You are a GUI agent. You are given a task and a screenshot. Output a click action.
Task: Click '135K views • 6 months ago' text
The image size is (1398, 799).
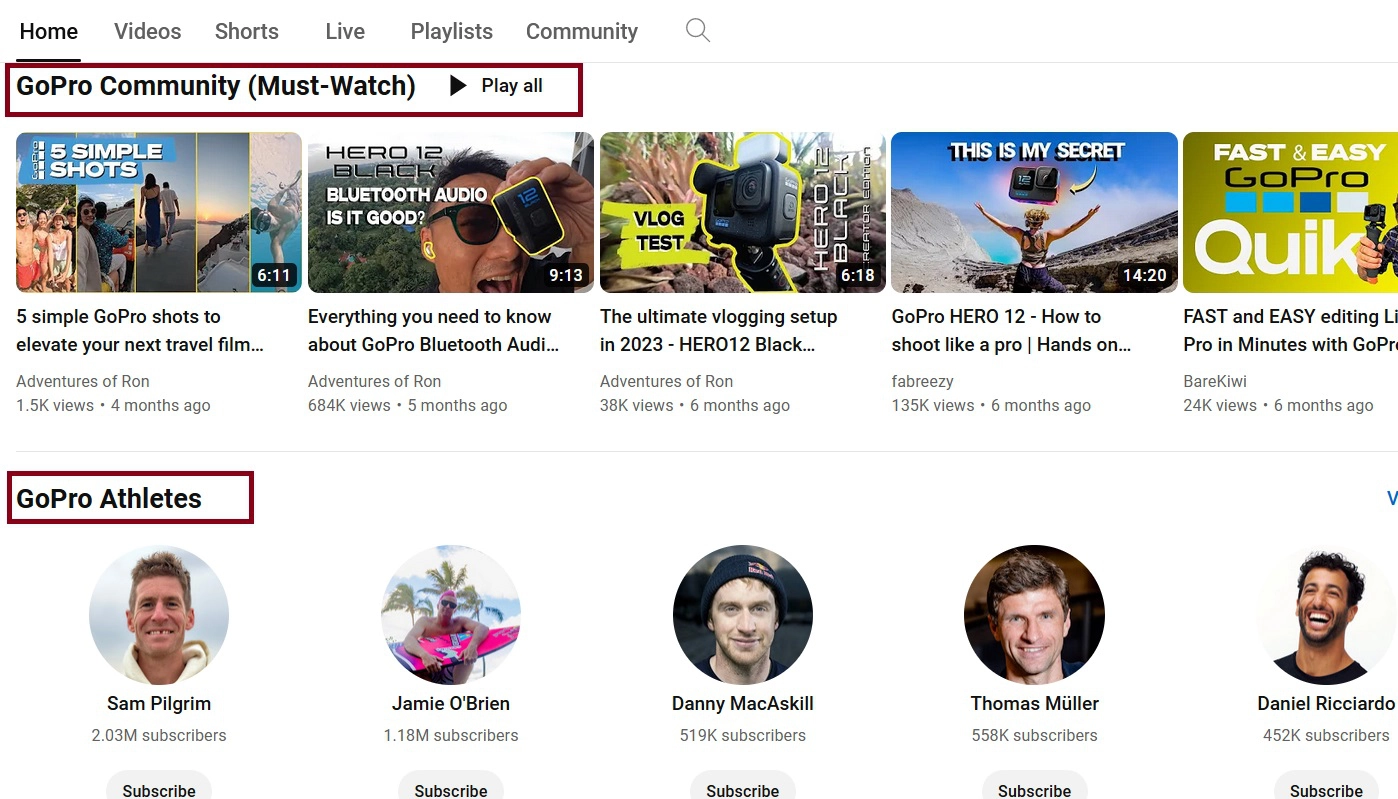tap(991, 406)
